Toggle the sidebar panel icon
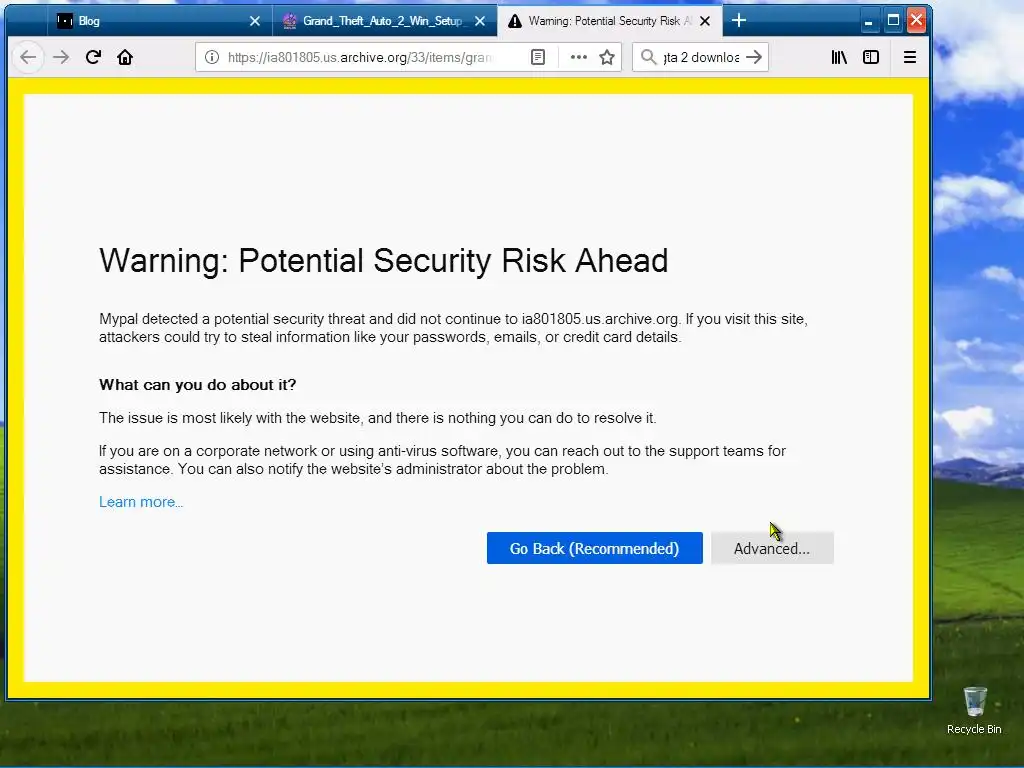Viewport: 1024px width, 768px height. pyautogui.click(x=871, y=57)
